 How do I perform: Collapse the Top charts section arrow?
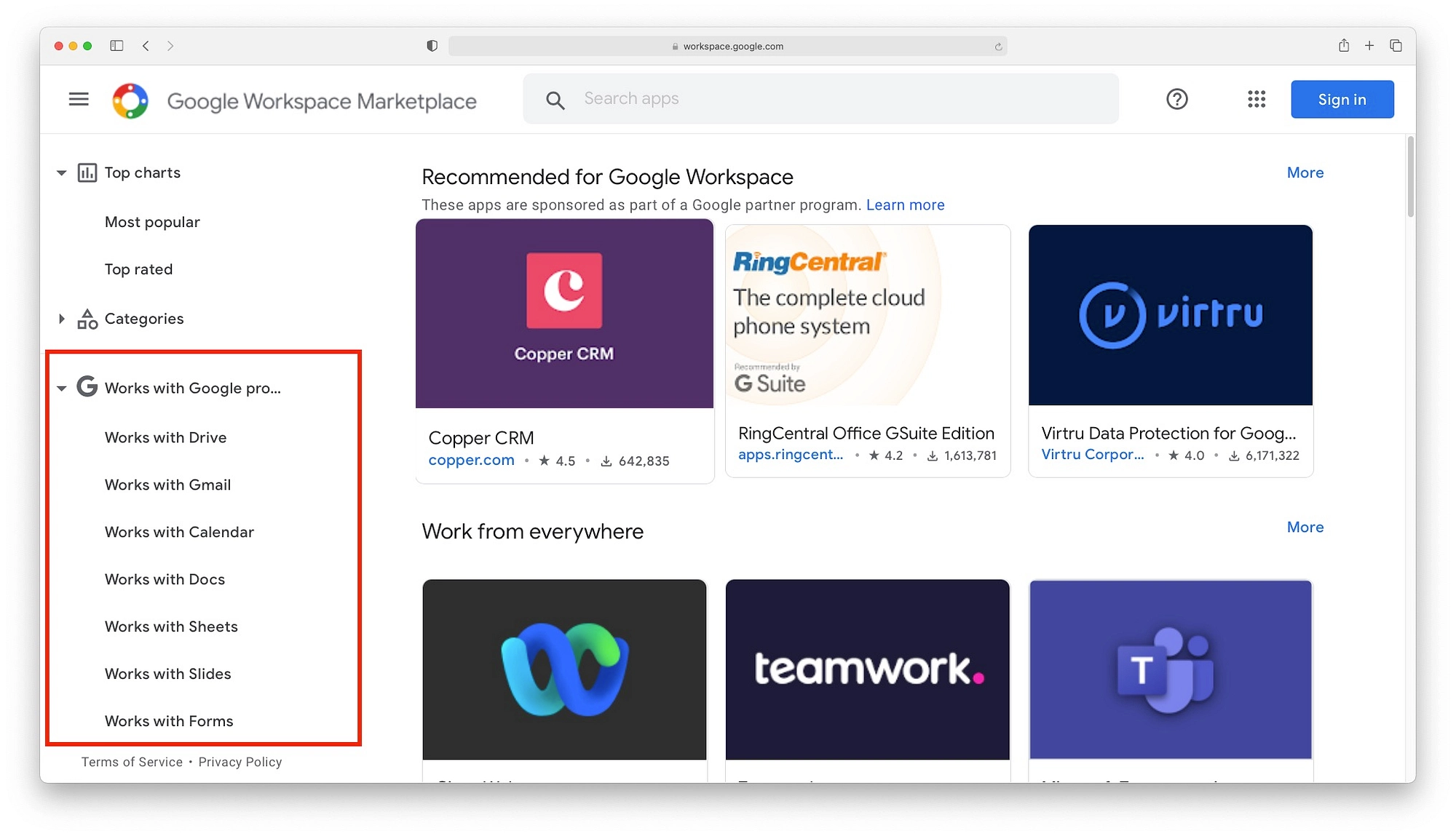click(62, 173)
